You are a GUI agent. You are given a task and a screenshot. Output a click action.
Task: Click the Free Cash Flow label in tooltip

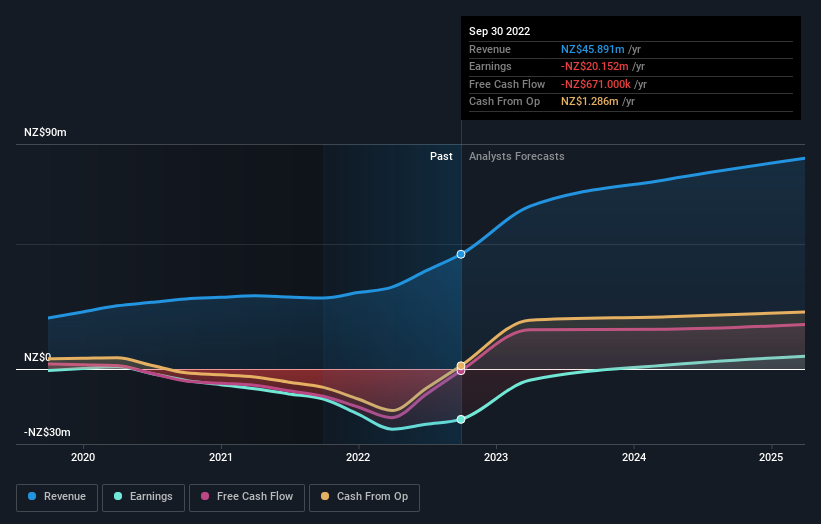point(507,84)
